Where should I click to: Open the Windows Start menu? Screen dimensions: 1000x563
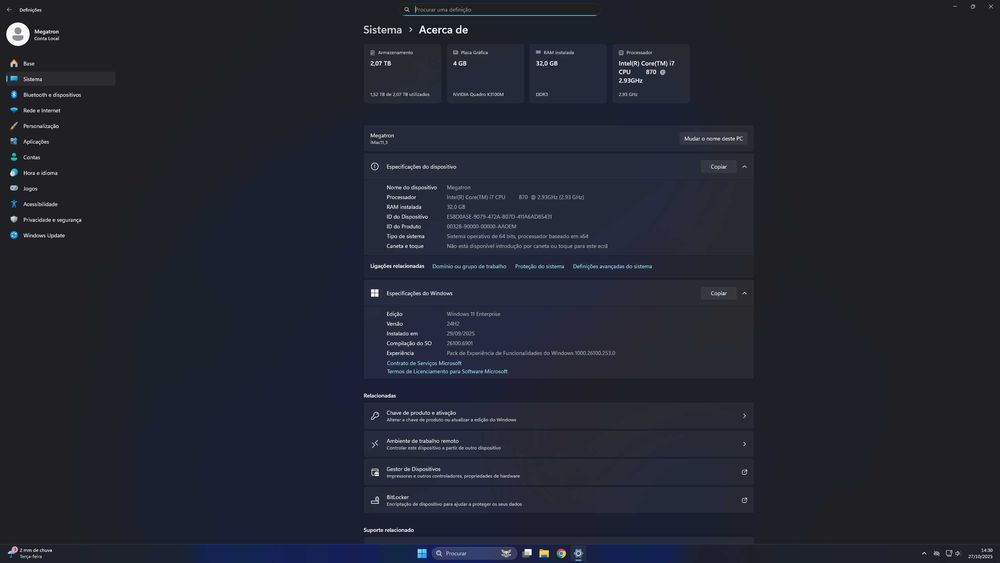tap(422, 553)
